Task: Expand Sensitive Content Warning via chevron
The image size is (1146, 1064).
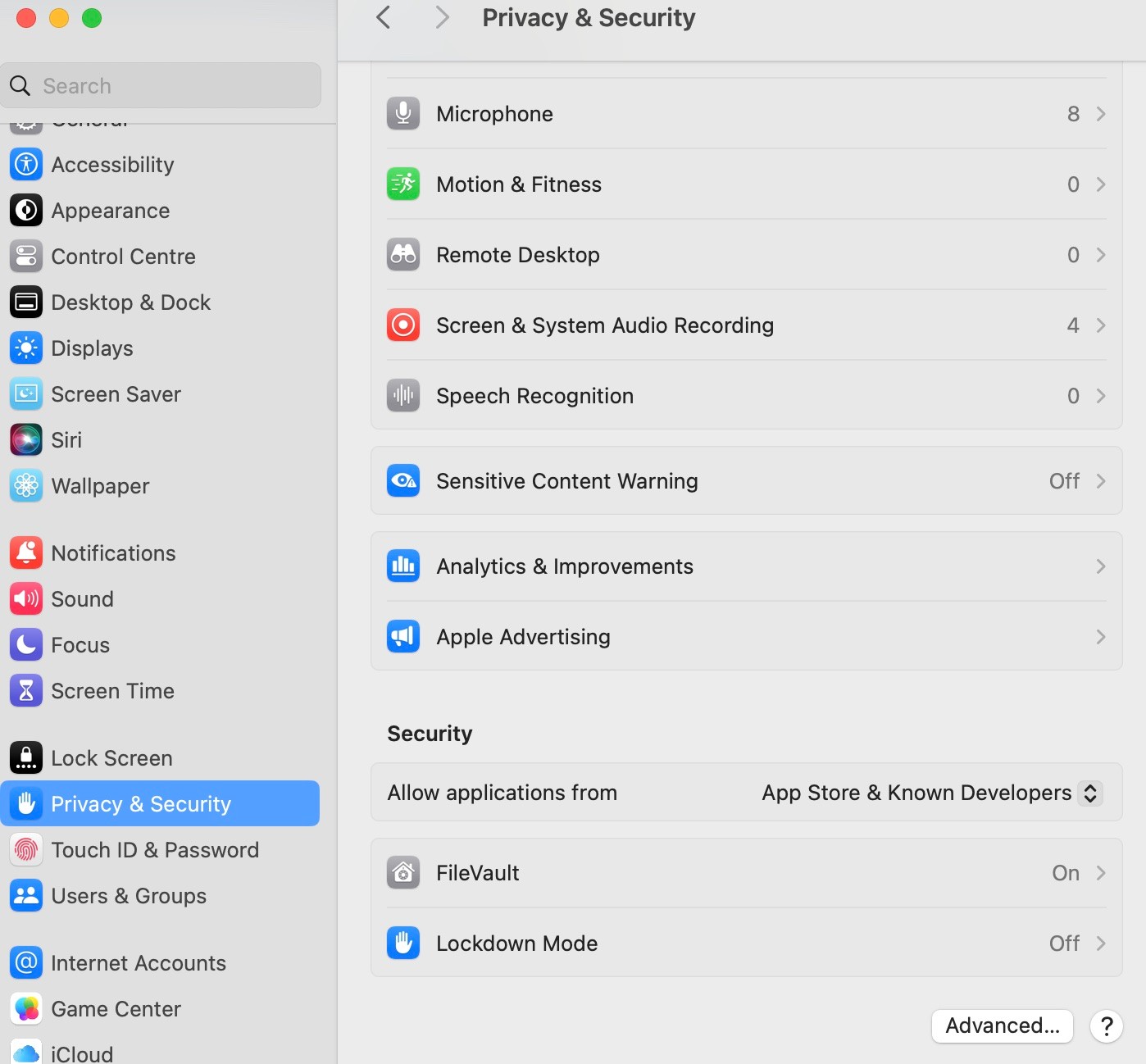Action: [1101, 481]
